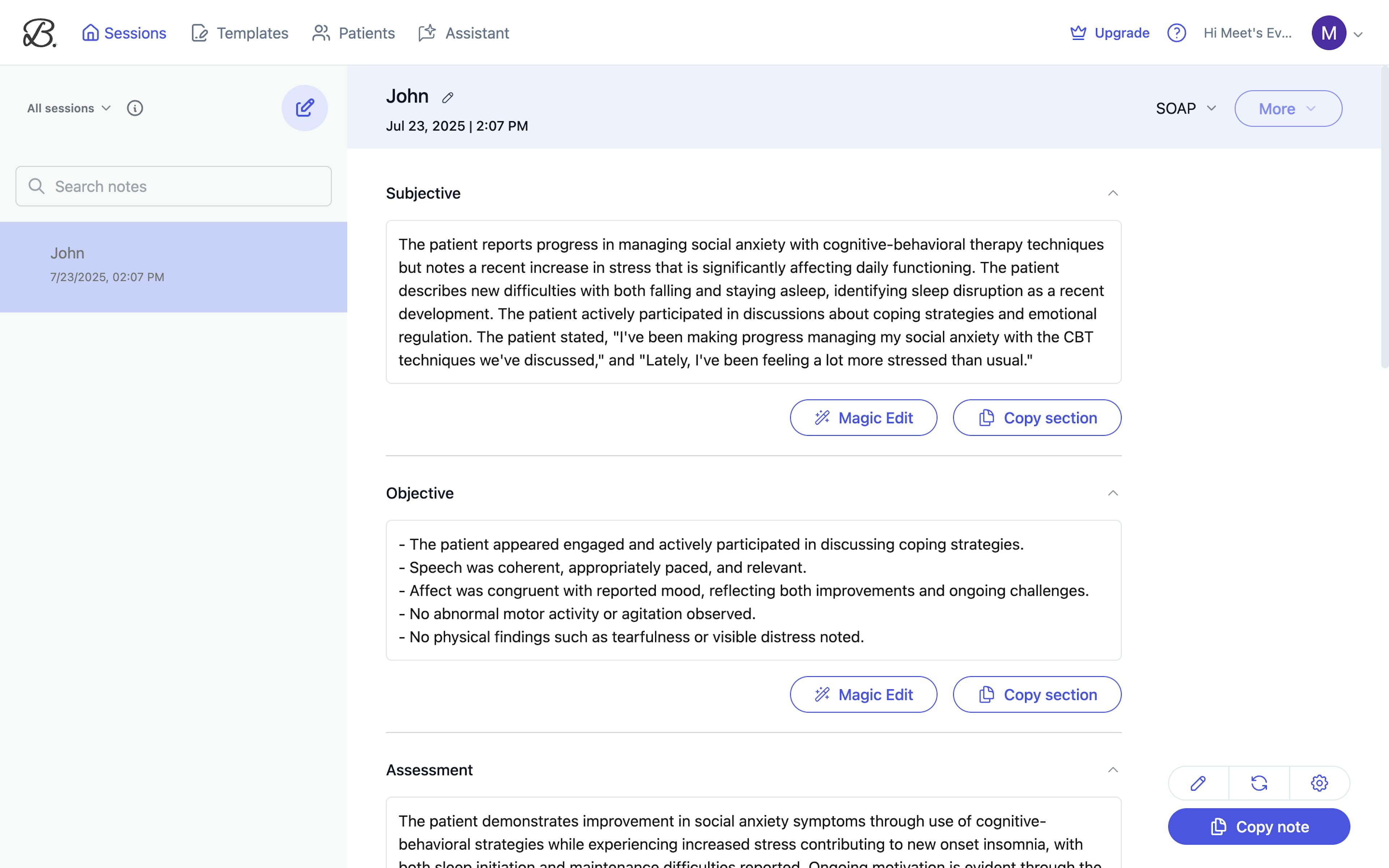Rename the session using the pencil beside John
This screenshot has height=868, width=1389.
click(x=447, y=97)
